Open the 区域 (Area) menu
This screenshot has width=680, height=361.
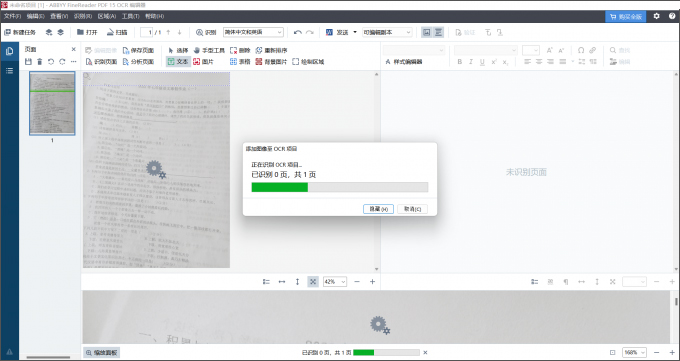click(x=107, y=16)
